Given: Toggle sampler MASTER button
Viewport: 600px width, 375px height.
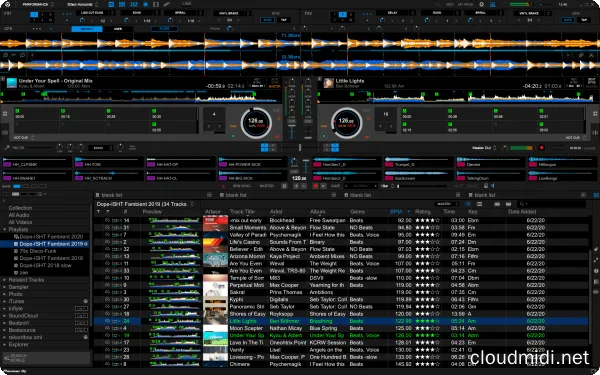Looking at the screenshot, I should click(267, 186).
